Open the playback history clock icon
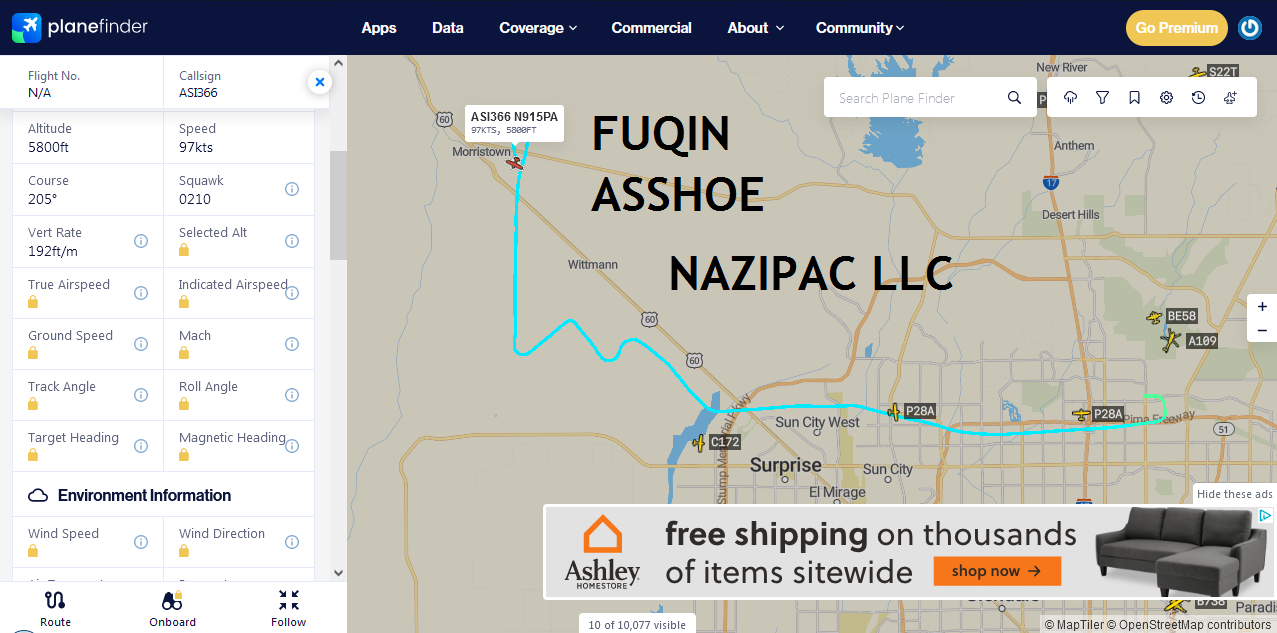 (x=1198, y=98)
